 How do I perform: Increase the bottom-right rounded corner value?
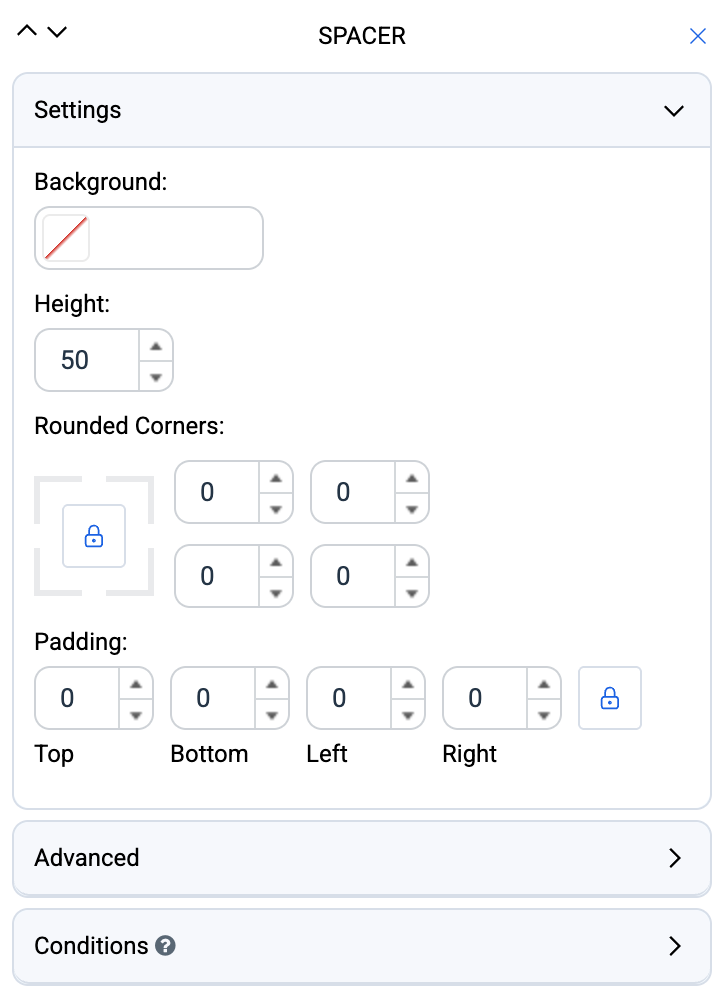point(411,562)
